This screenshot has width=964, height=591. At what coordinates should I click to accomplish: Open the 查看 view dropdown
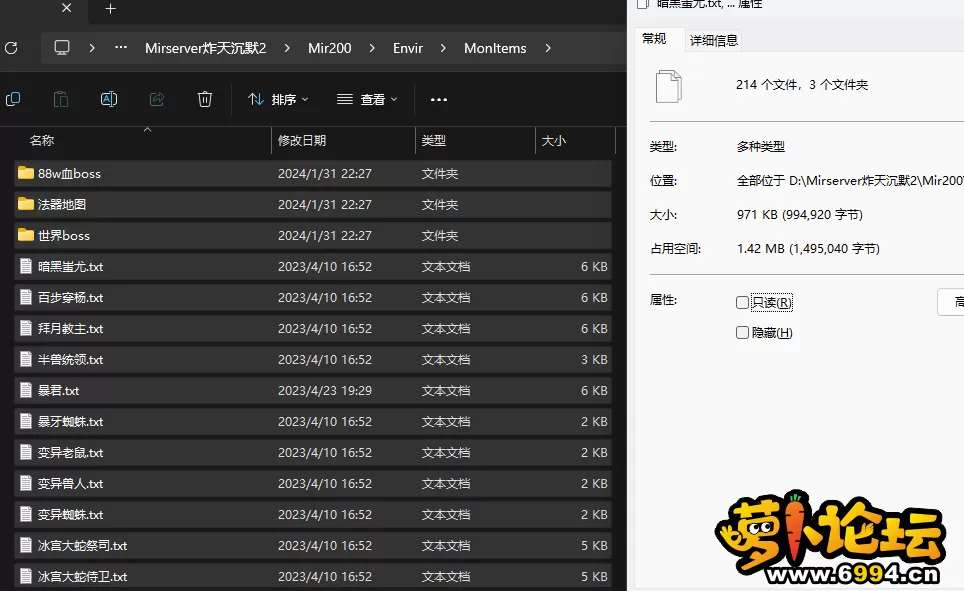click(x=368, y=100)
